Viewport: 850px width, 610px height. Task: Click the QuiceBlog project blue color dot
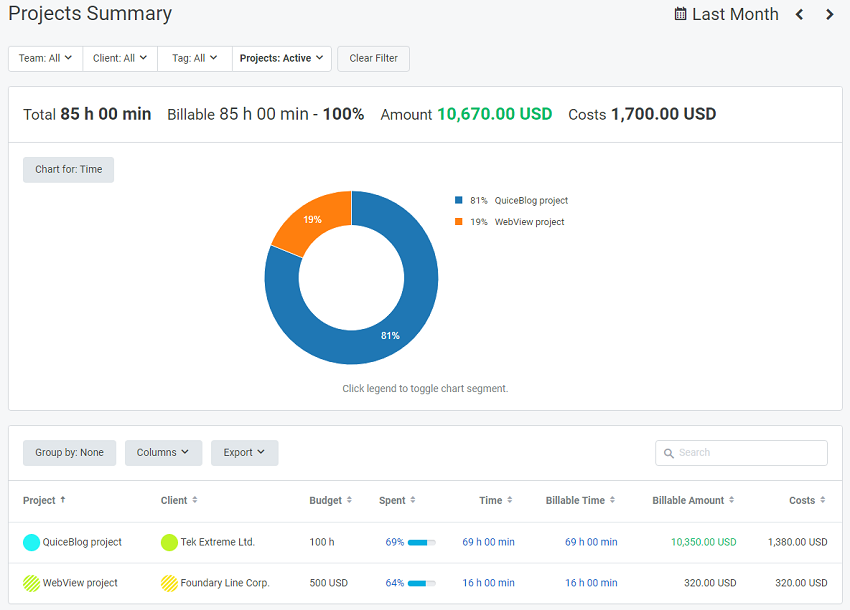click(29, 543)
